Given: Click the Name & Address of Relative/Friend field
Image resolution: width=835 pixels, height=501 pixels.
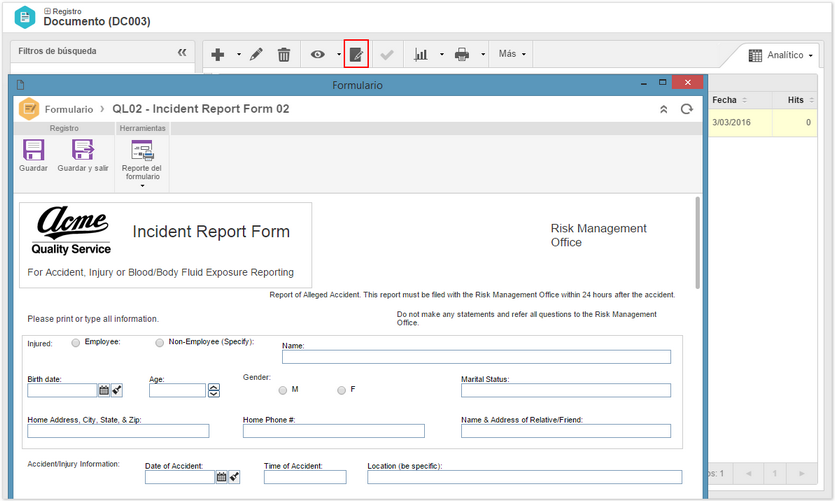Looking at the screenshot, I should pos(566,431).
